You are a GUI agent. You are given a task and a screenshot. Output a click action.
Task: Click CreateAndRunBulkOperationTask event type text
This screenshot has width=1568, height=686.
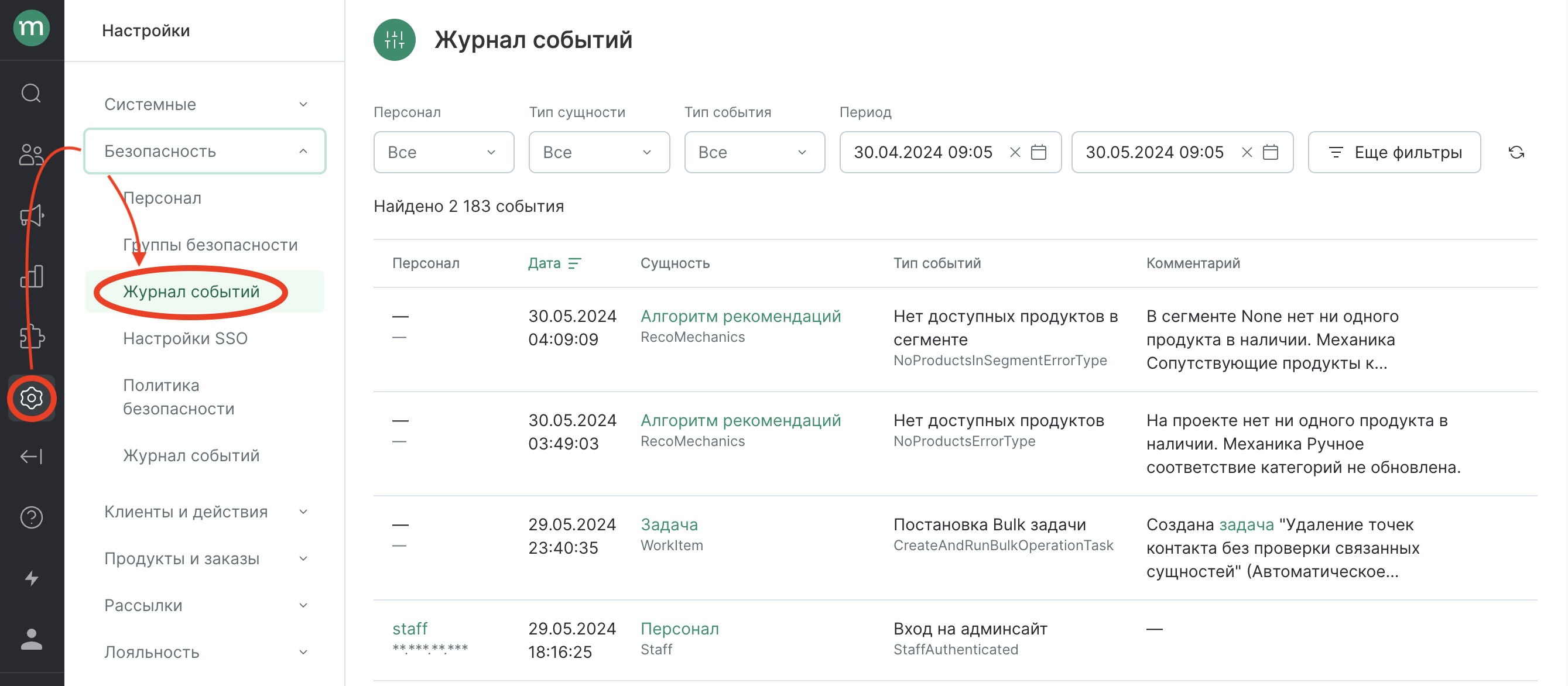click(x=1003, y=546)
